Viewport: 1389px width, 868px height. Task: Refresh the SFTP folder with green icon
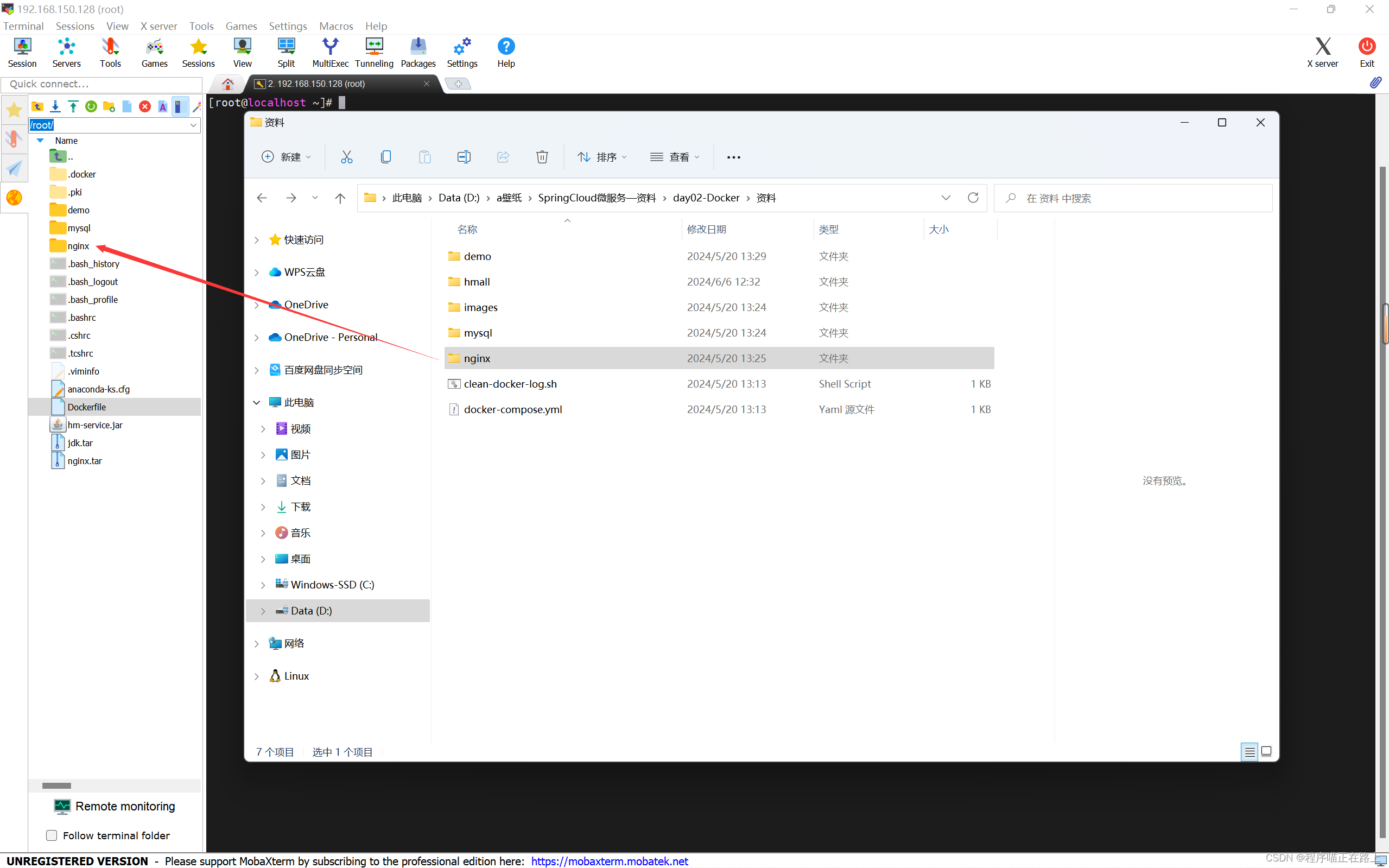coord(91,106)
